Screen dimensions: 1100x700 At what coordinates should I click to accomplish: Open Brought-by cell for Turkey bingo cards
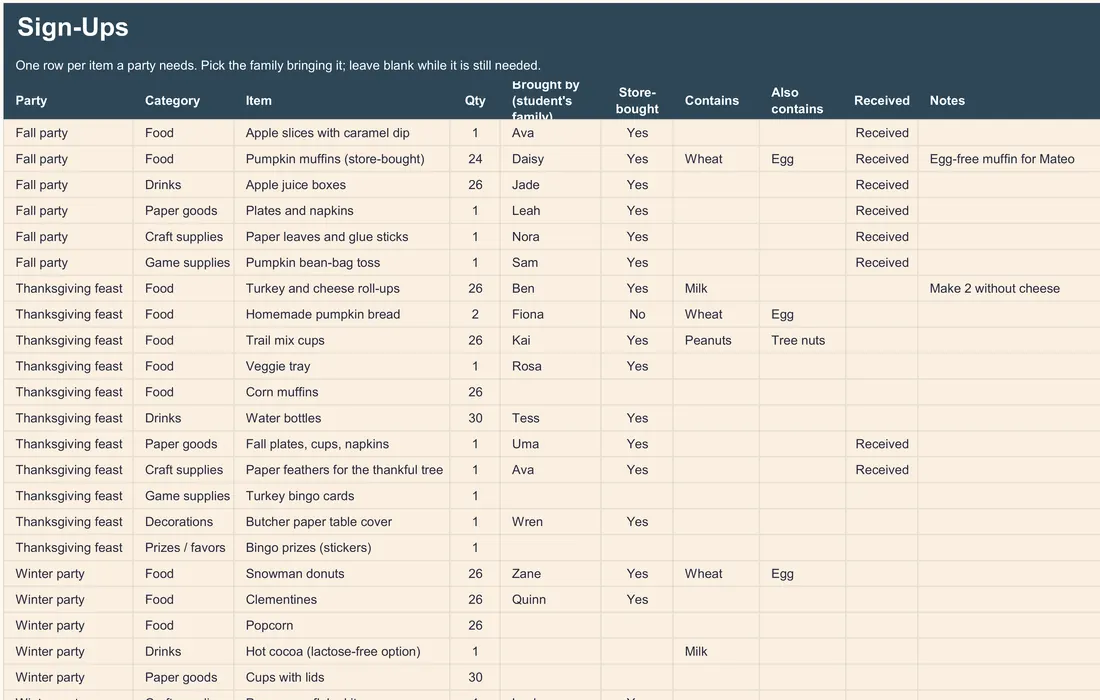tap(550, 496)
